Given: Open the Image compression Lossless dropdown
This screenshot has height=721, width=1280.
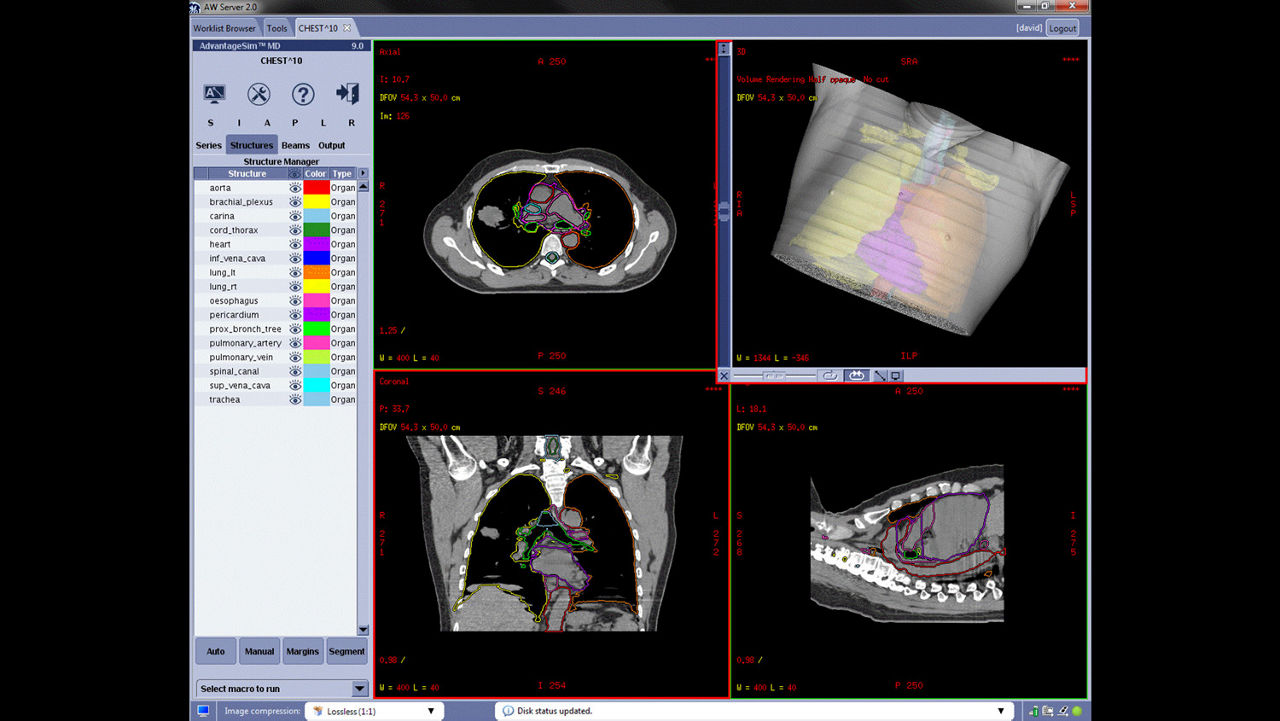Looking at the screenshot, I should pos(376,711).
